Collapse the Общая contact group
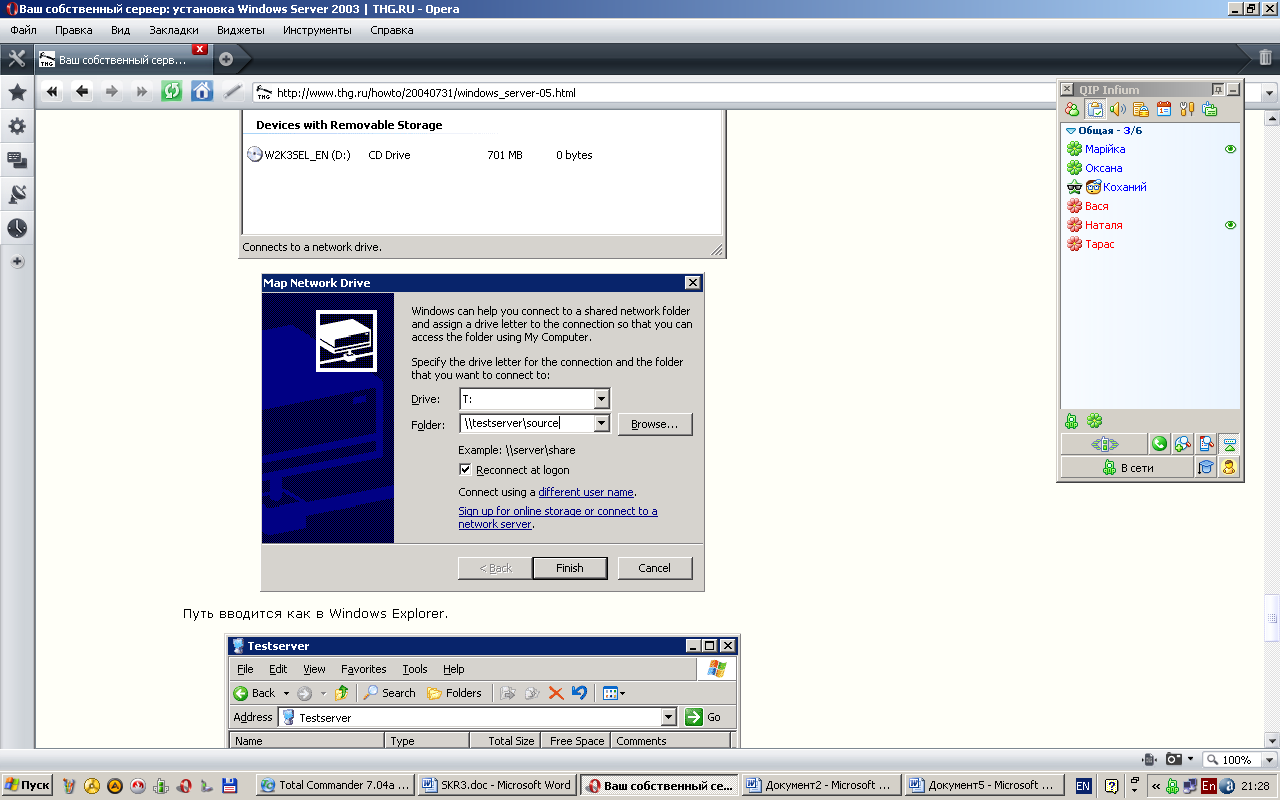Viewport: 1280px width, 800px height. (1071, 131)
